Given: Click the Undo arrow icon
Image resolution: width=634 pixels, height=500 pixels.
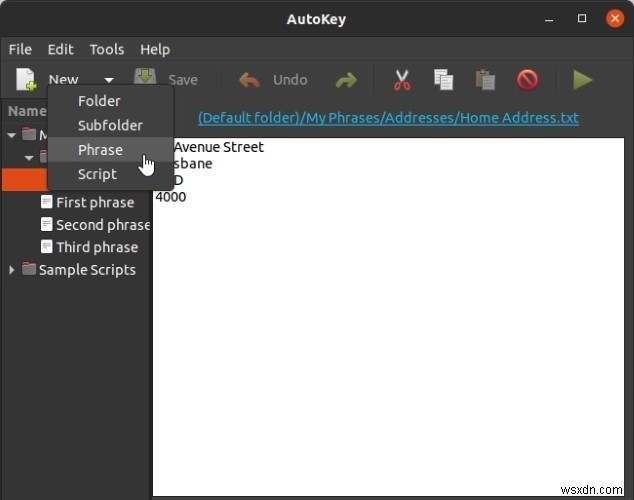Looking at the screenshot, I should pos(249,80).
